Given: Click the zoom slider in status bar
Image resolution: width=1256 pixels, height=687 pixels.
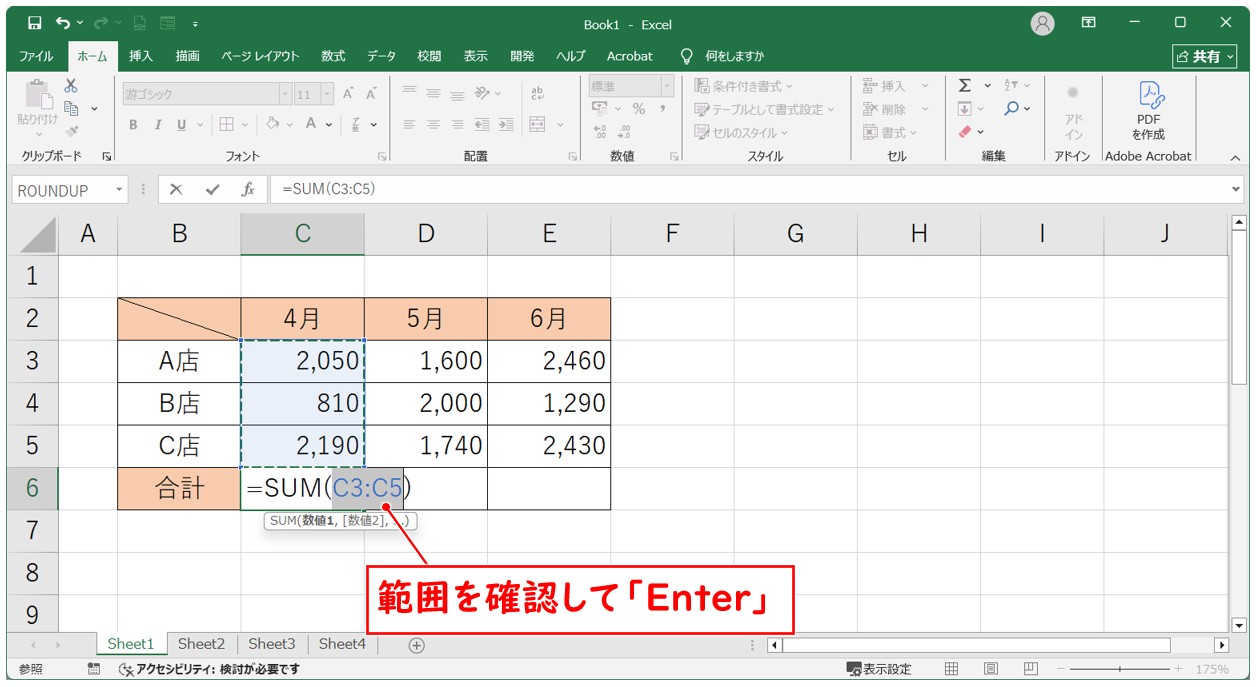Looking at the screenshot, I should (x=1119, y=669).
